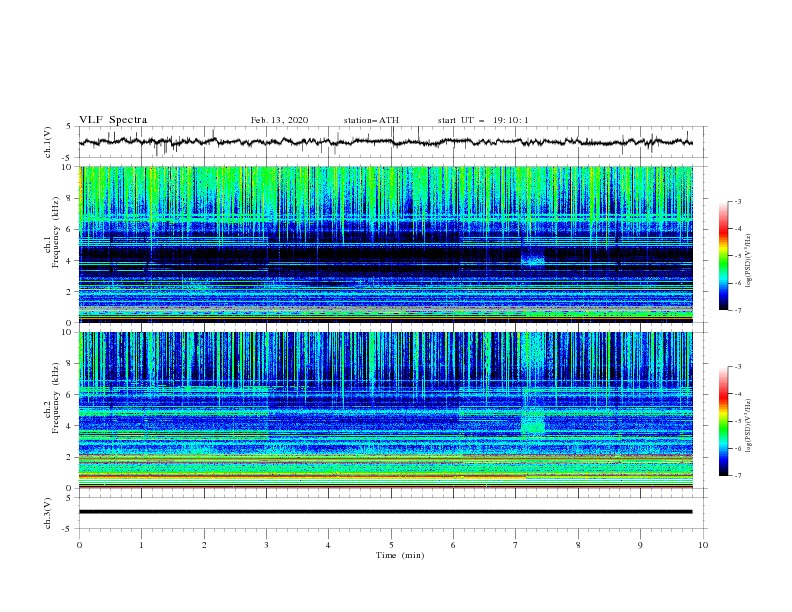792x612 pixels.
Task: Click time axis tick label '3'
Action: click(266, 545)
